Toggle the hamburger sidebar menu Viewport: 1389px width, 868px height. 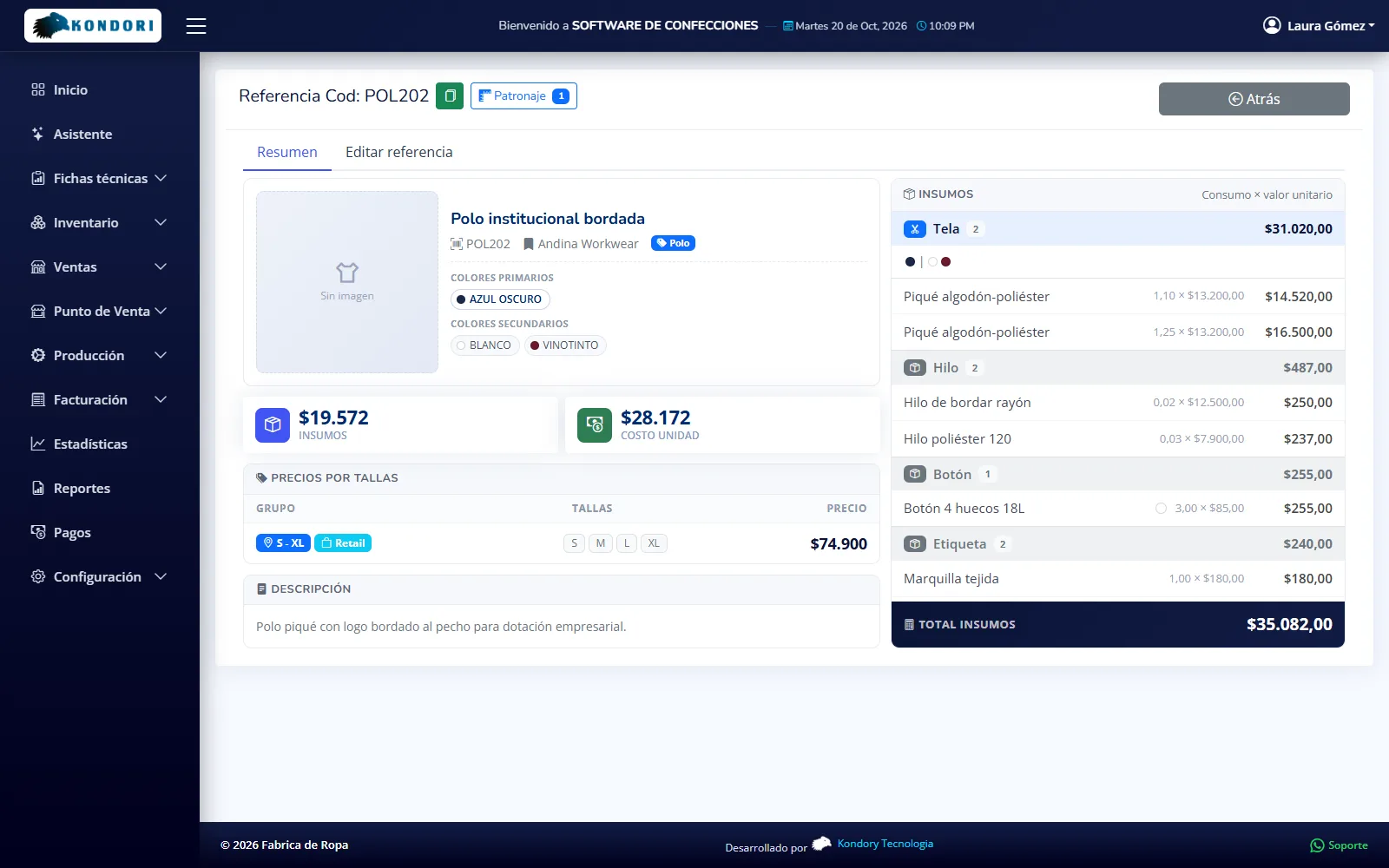[196, 26]
